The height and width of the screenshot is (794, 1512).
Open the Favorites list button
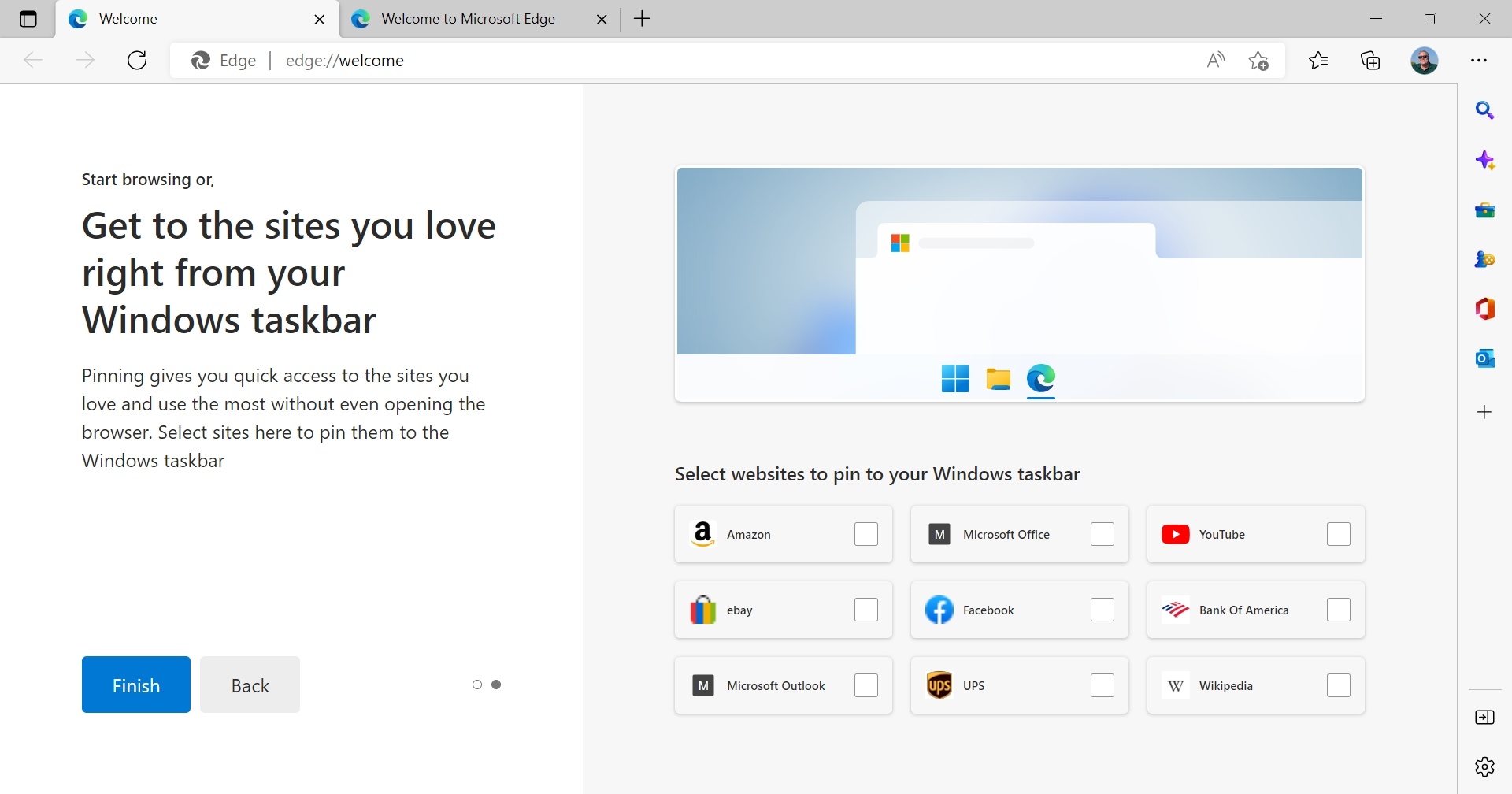tap(1317, 61)
